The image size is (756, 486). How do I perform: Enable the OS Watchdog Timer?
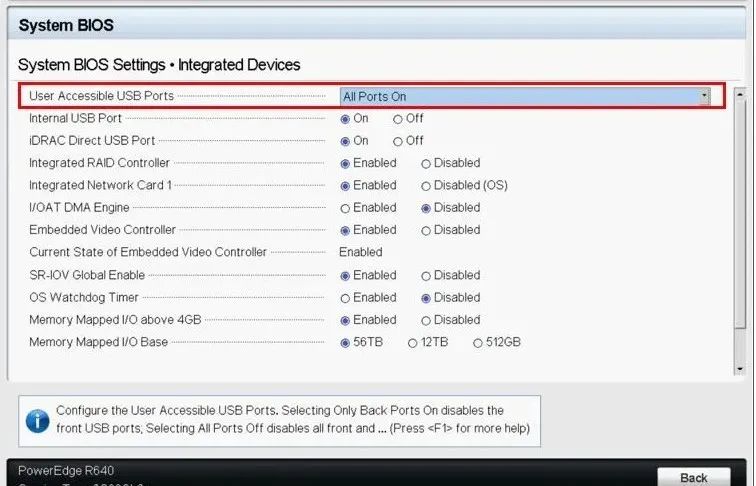tap(346, 298)
